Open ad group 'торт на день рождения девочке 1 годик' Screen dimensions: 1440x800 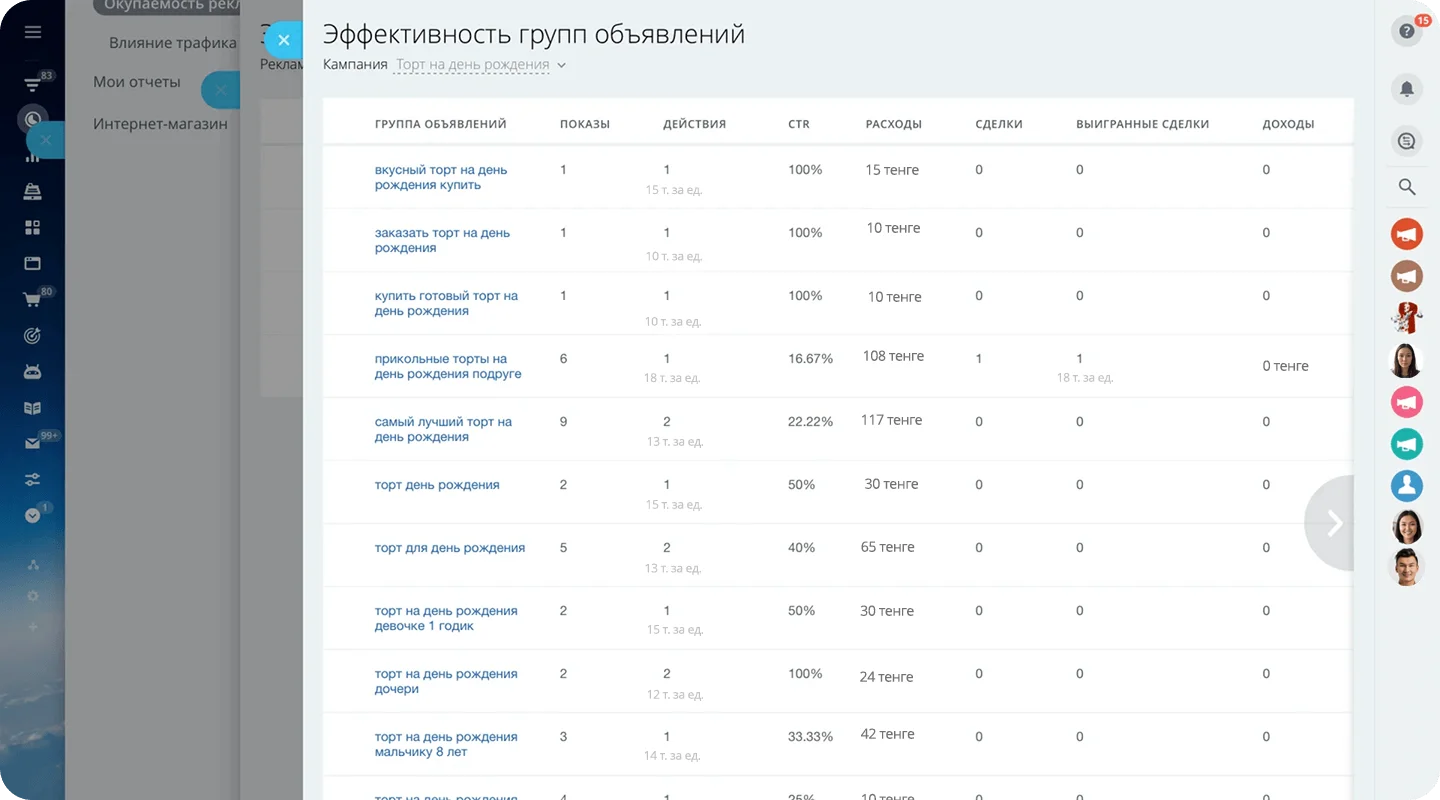click(446, 618)
